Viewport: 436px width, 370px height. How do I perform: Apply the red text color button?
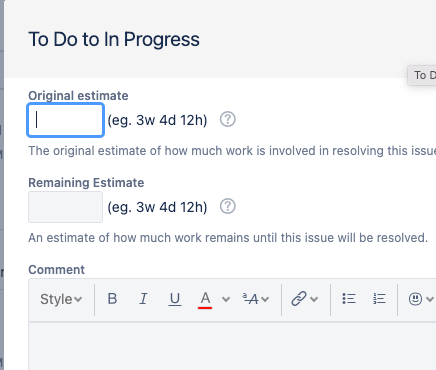tap(205, 299)
